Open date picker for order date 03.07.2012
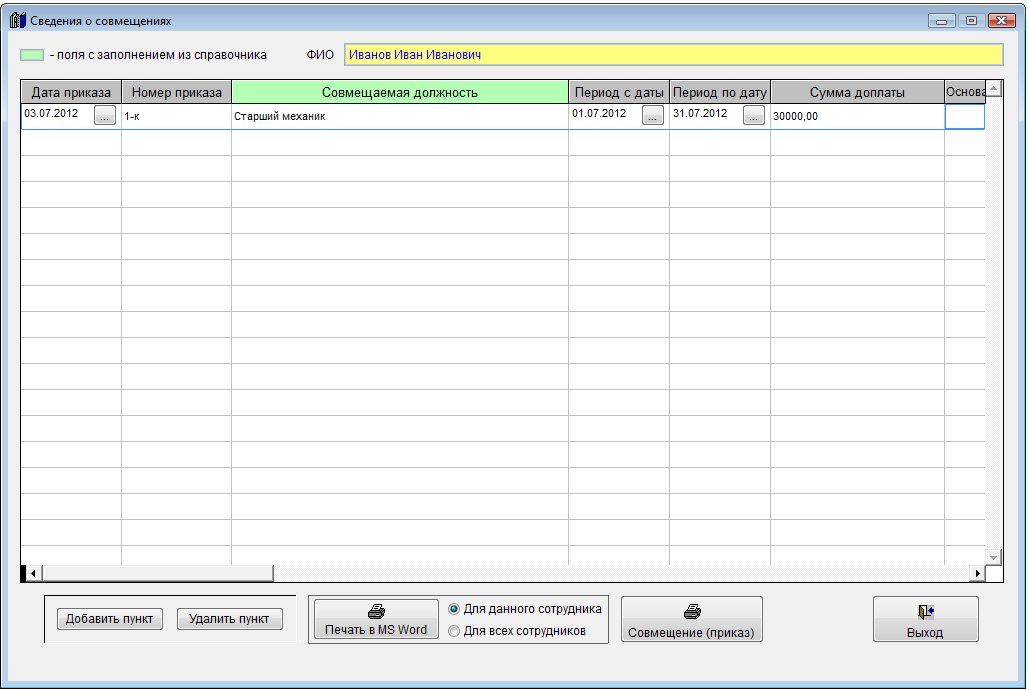Screen dimensions: 1029x691 (105, 115)
